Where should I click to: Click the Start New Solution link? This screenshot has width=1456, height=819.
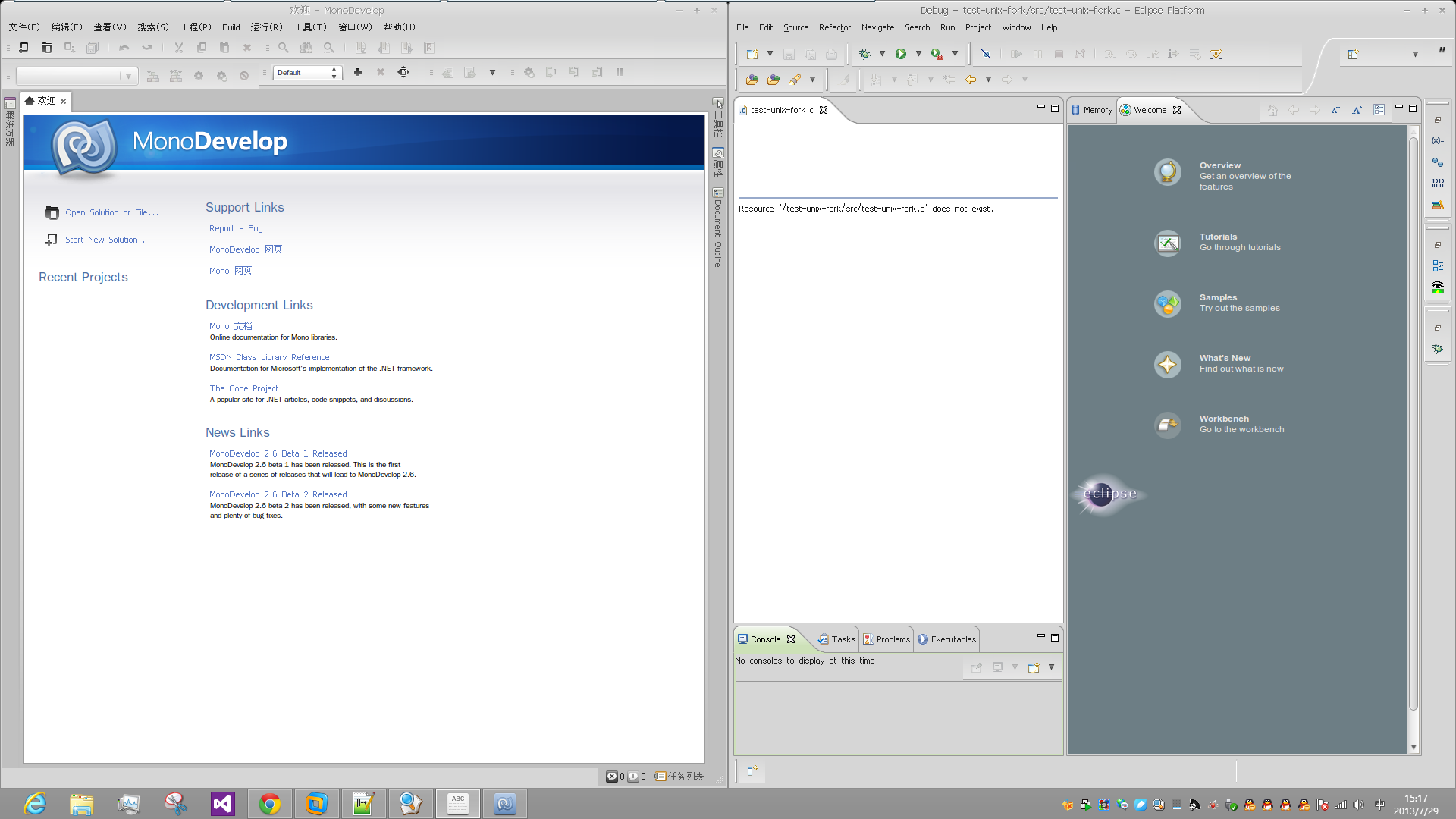[105, 240]
